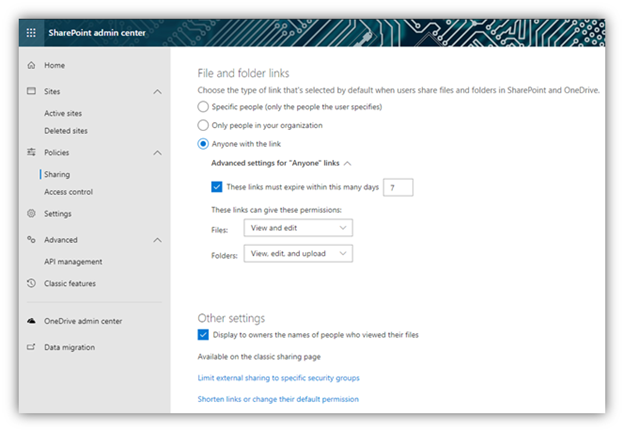The image size is (624, 432).
Task: Click 'Available on the classic sharing page' text
Action: [259, 357]
